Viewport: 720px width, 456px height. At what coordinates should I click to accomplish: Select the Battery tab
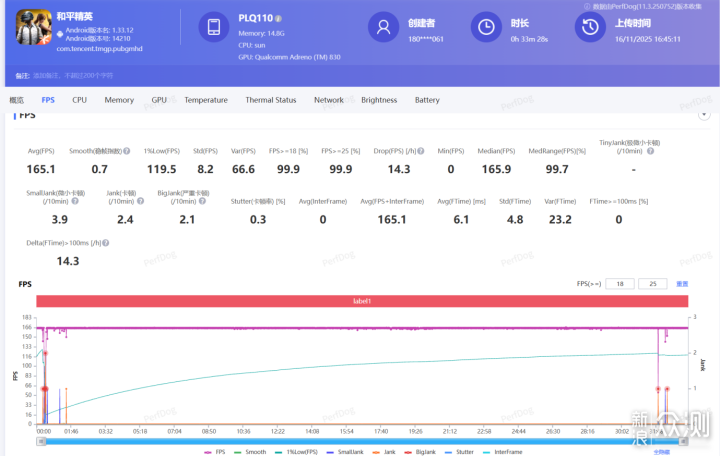(x=427, y=100)
